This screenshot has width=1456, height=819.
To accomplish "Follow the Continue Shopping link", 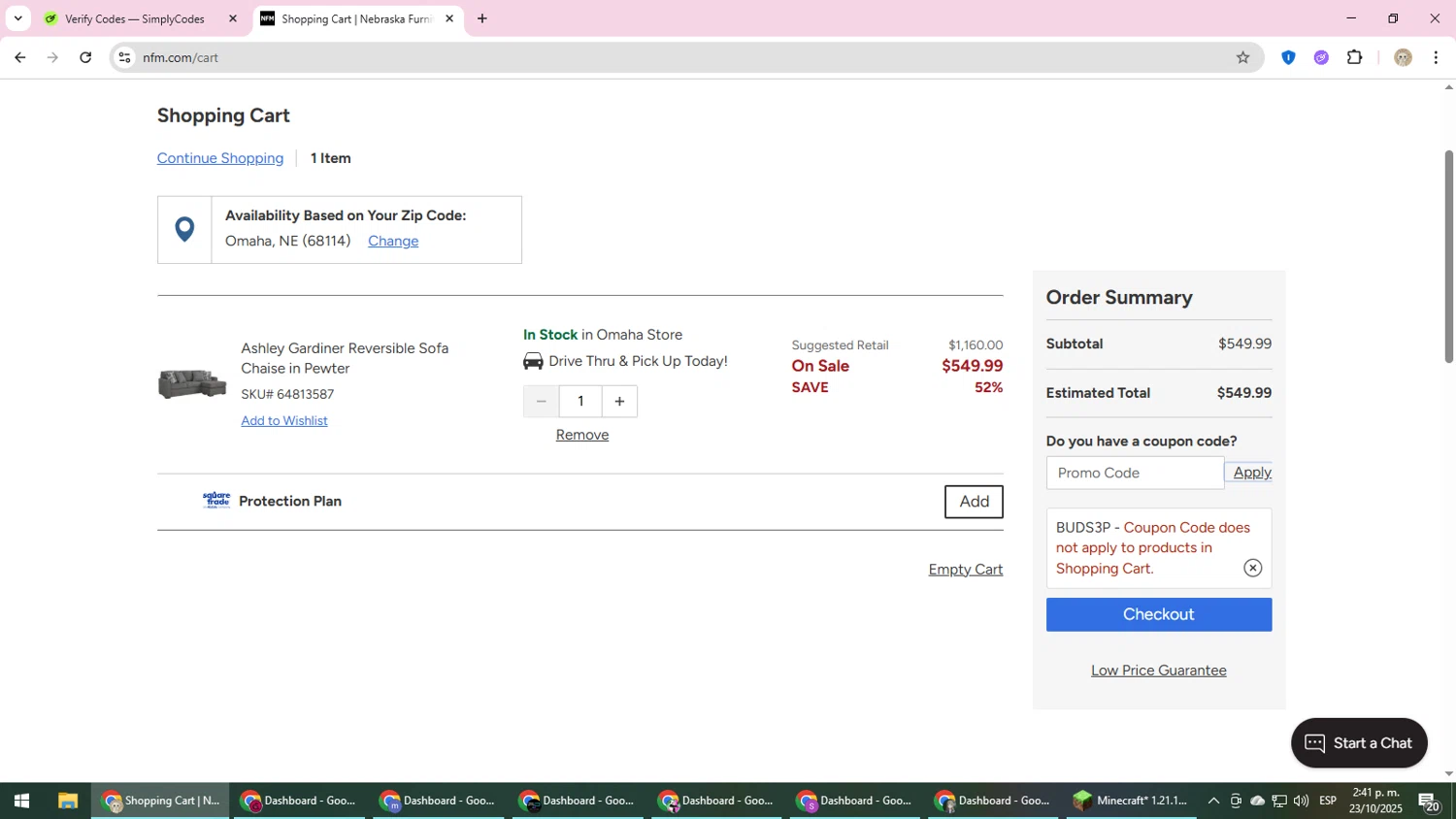I will [220, 158].
